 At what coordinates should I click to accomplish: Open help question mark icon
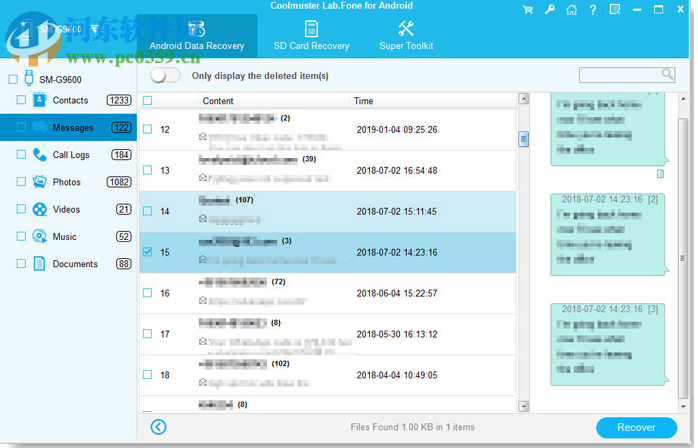(x=592, y=10)
